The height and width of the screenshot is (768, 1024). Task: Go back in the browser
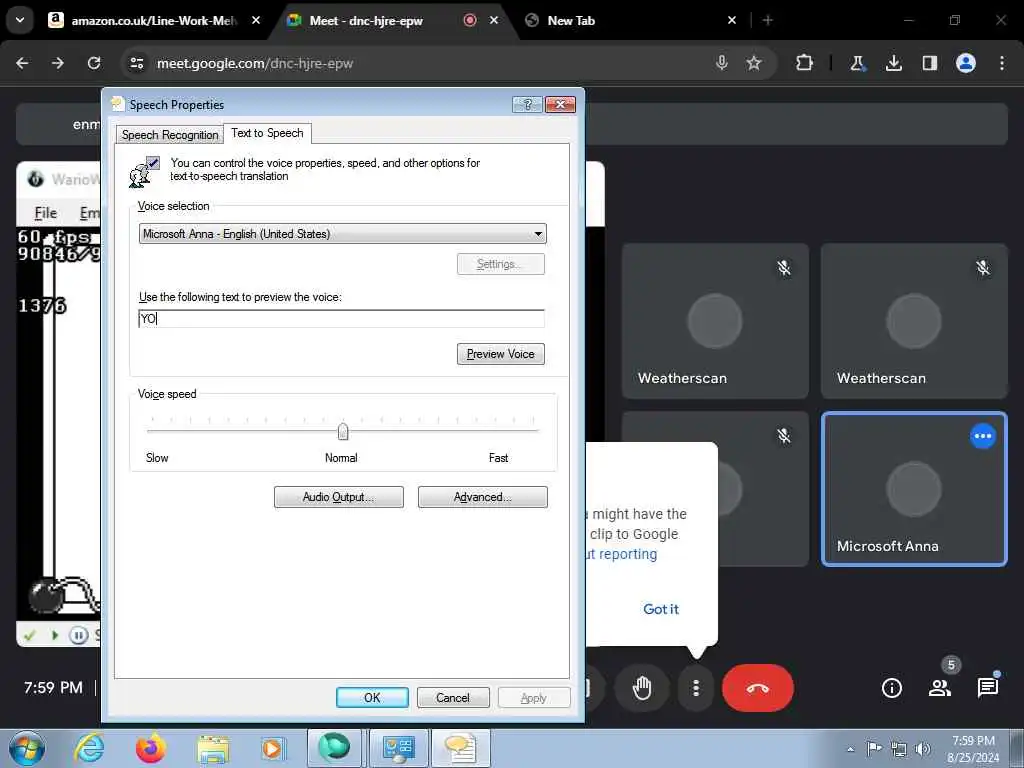pyautogui.click(x=22, y=63)
